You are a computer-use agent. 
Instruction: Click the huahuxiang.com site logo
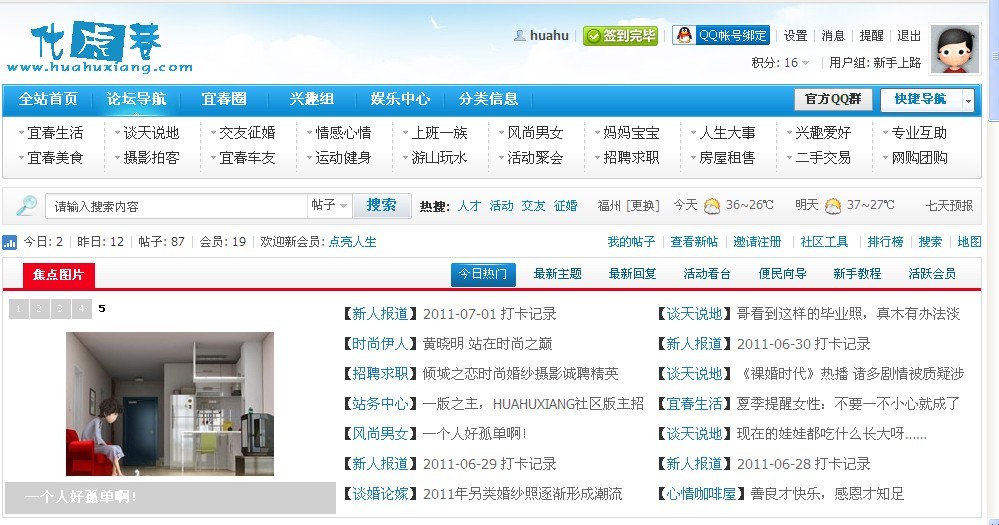99,47
